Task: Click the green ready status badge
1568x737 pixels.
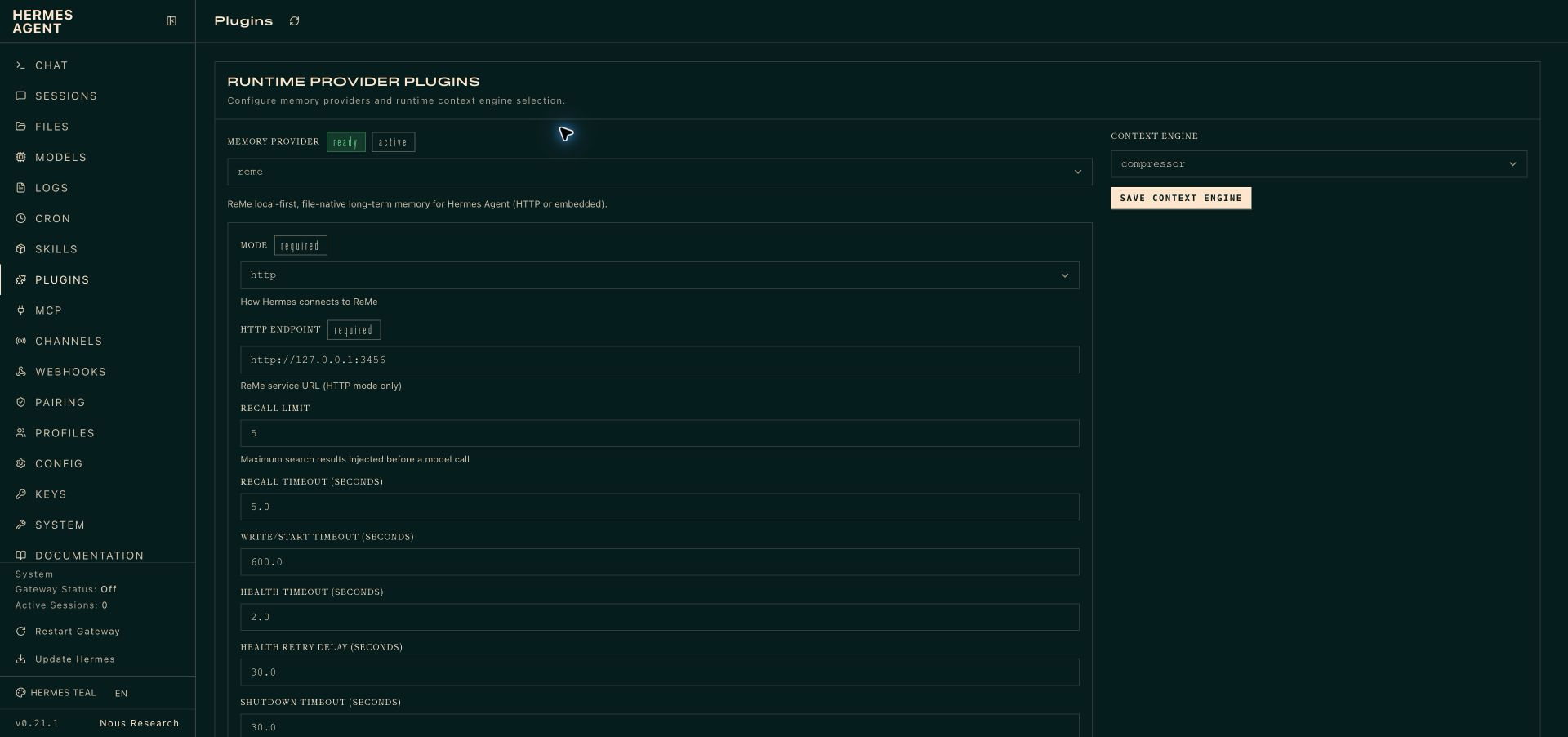Action: click(x=346, y=142)
